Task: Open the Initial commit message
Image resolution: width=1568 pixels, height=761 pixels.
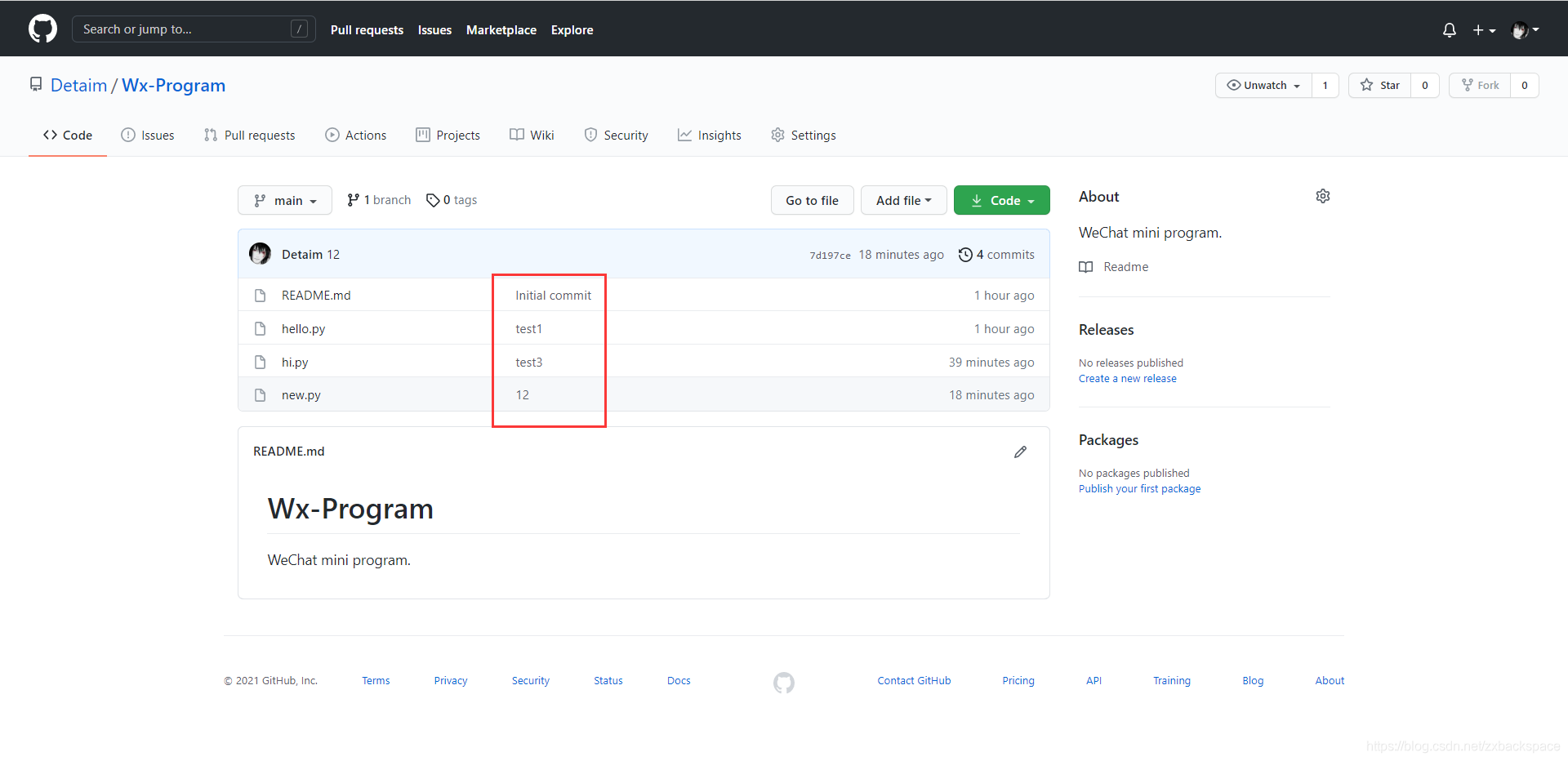Action: (553, 296)
